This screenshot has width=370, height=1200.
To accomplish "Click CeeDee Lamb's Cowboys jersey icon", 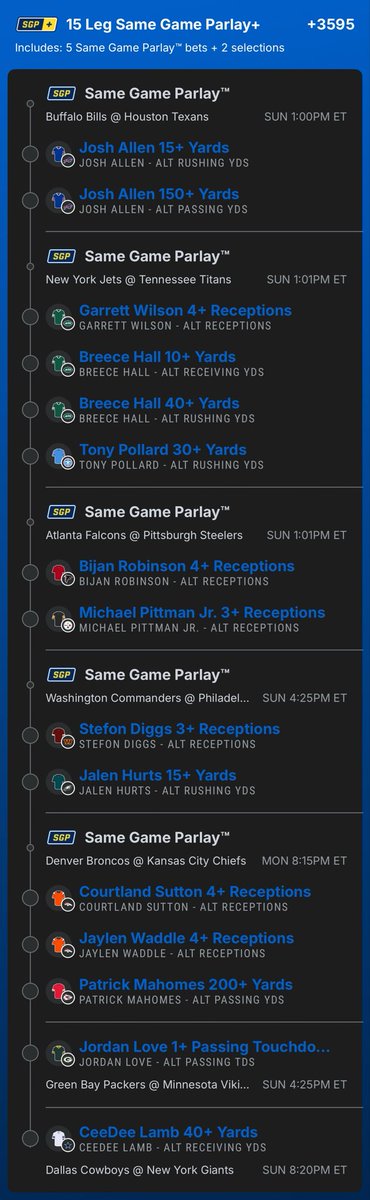I will (60, 1140).
